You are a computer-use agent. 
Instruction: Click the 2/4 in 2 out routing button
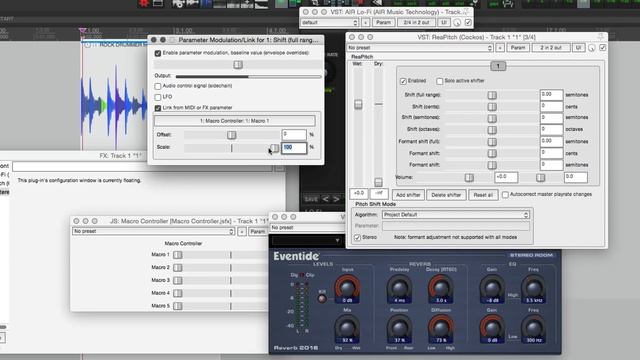pos(416,23)
